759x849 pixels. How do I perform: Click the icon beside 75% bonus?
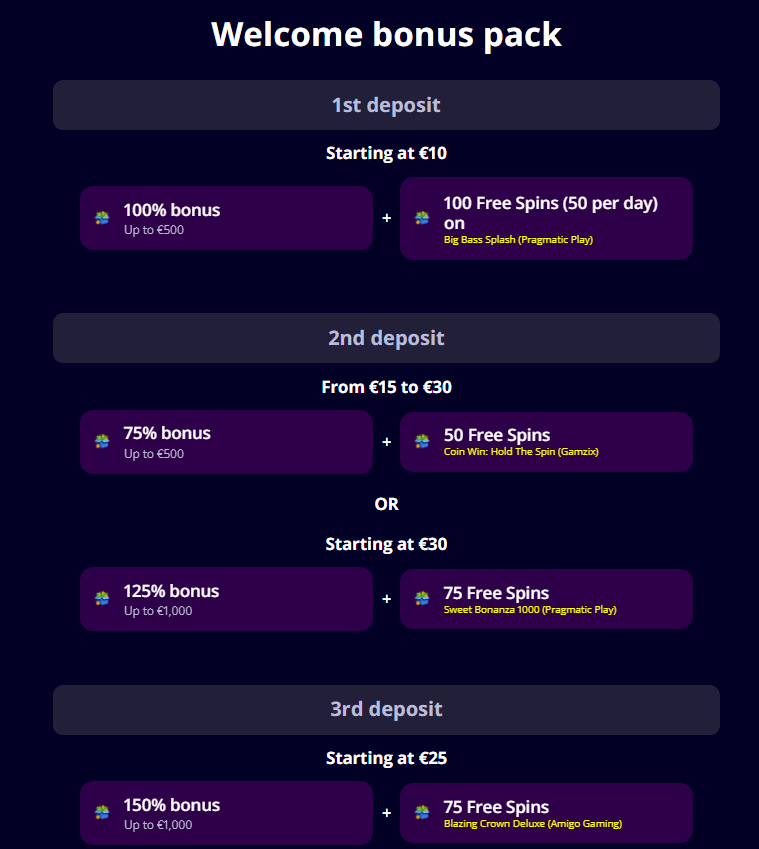pyautogui.click(x=102, y=441)
